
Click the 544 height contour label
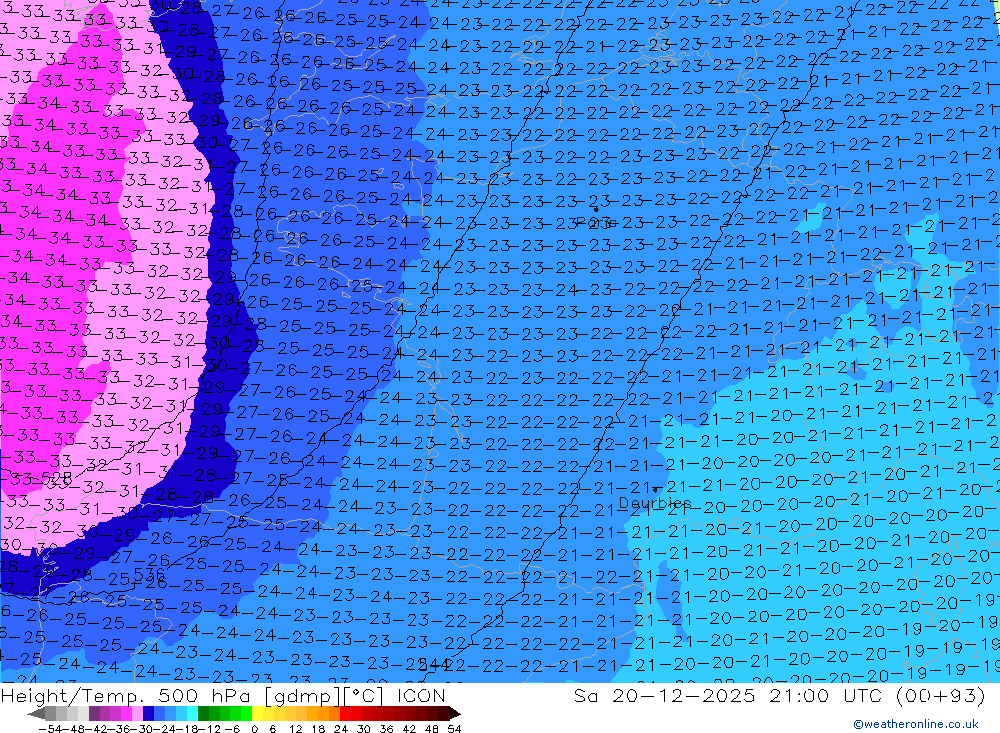click(433, 665)
